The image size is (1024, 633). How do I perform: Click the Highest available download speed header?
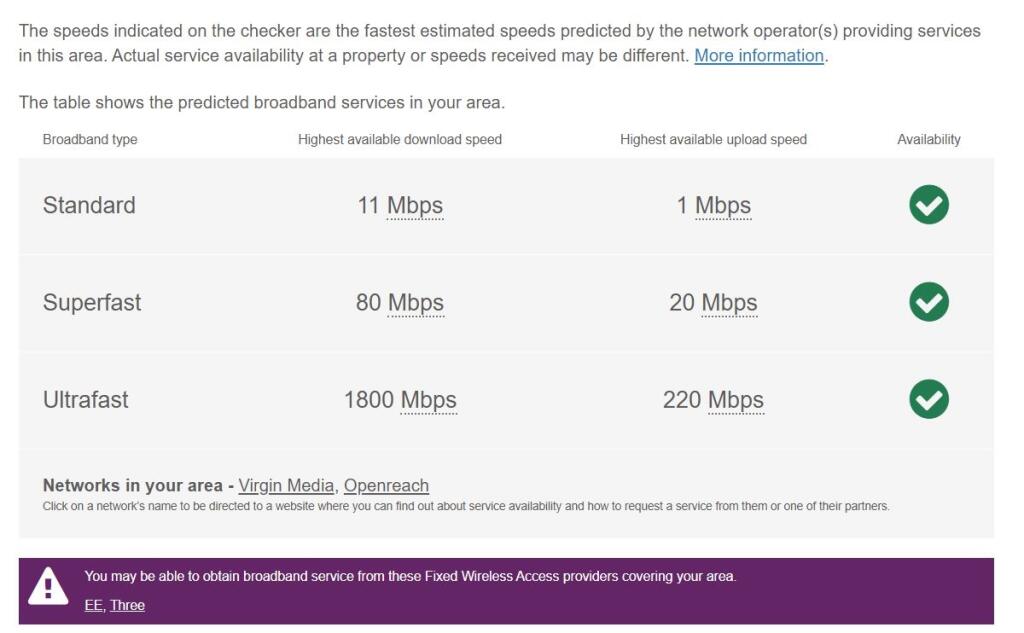[400, 140]
